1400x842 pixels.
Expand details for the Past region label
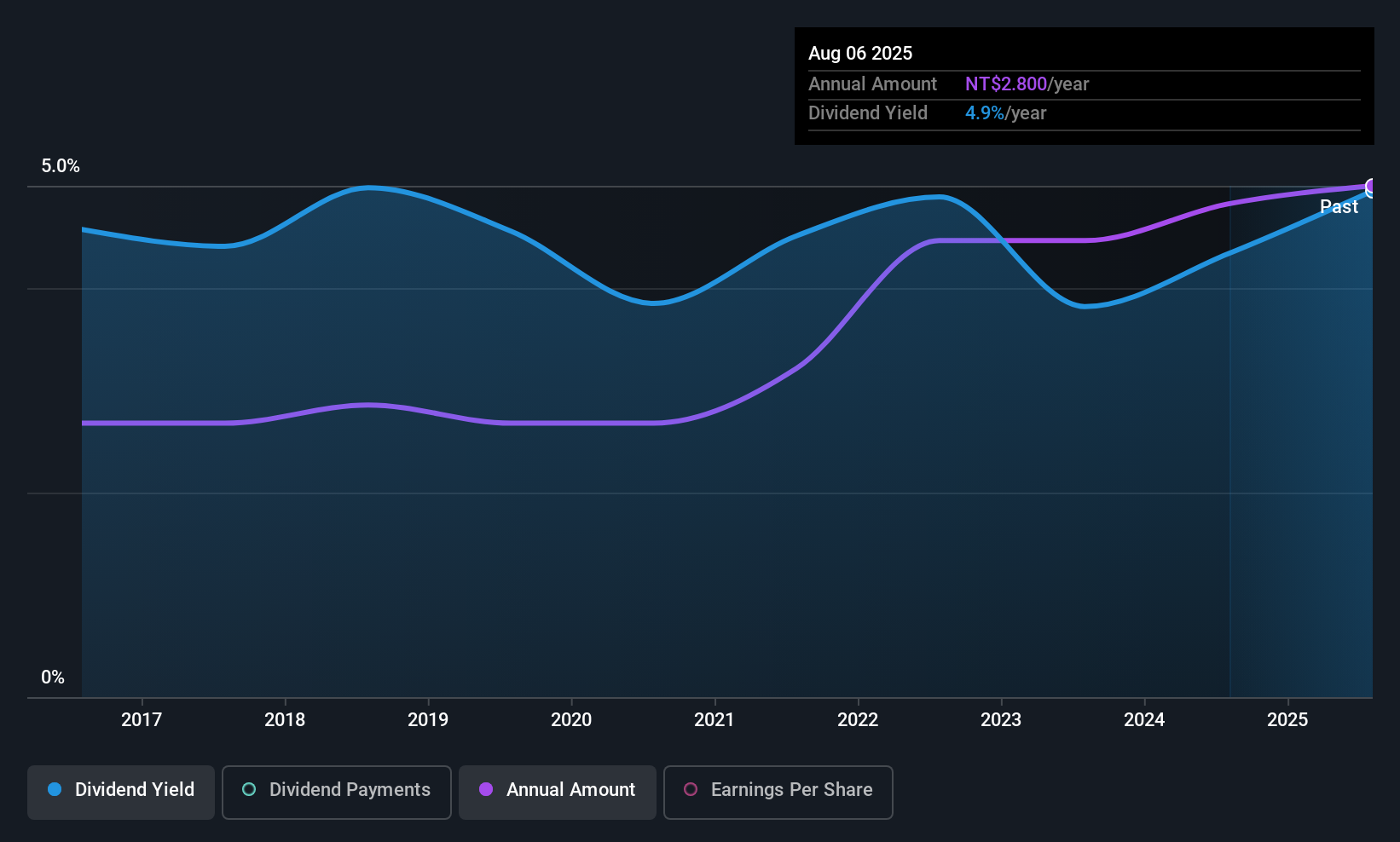click(1339, 206)
